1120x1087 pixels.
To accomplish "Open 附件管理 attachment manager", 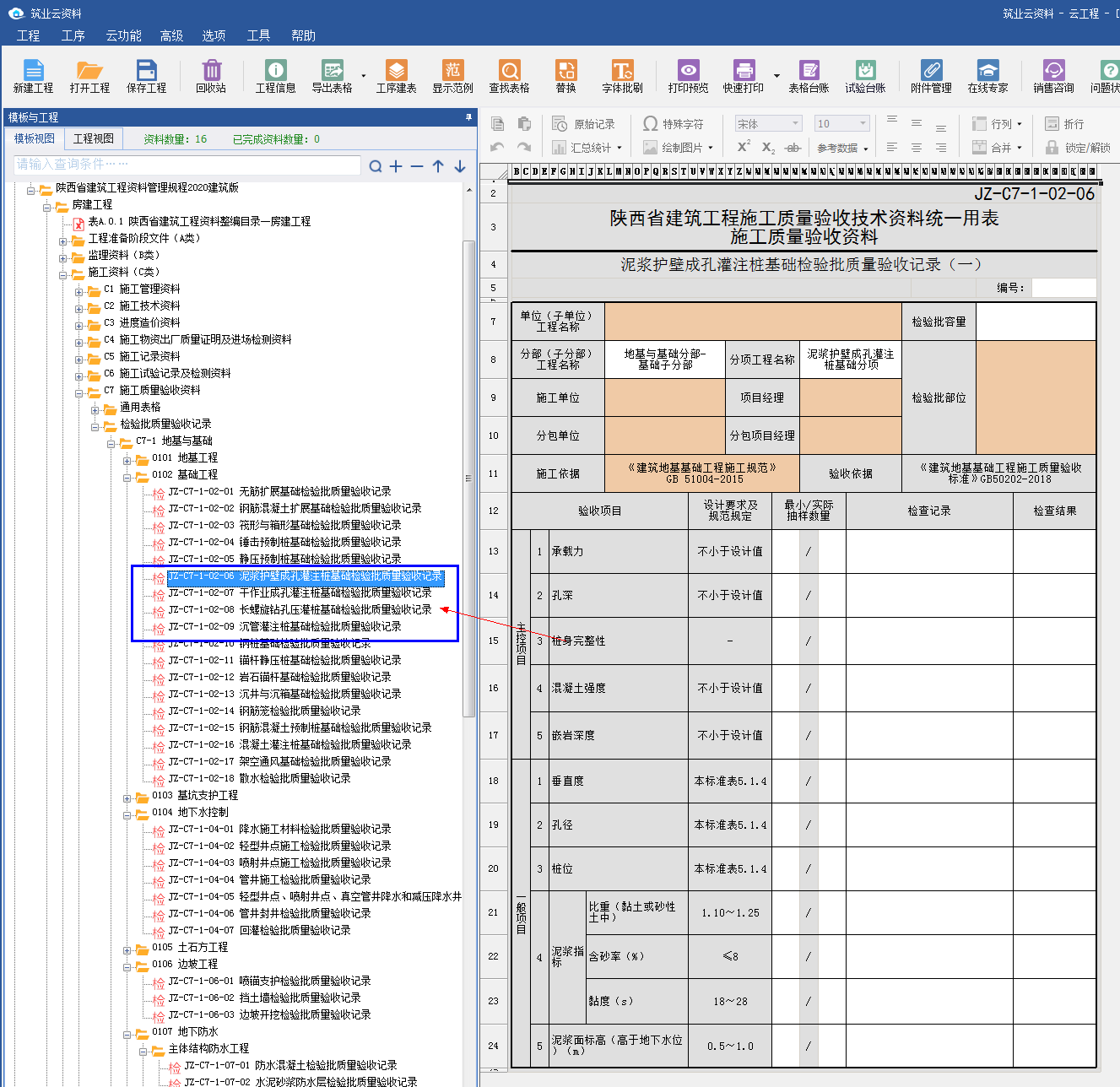I will click(931, 76).
